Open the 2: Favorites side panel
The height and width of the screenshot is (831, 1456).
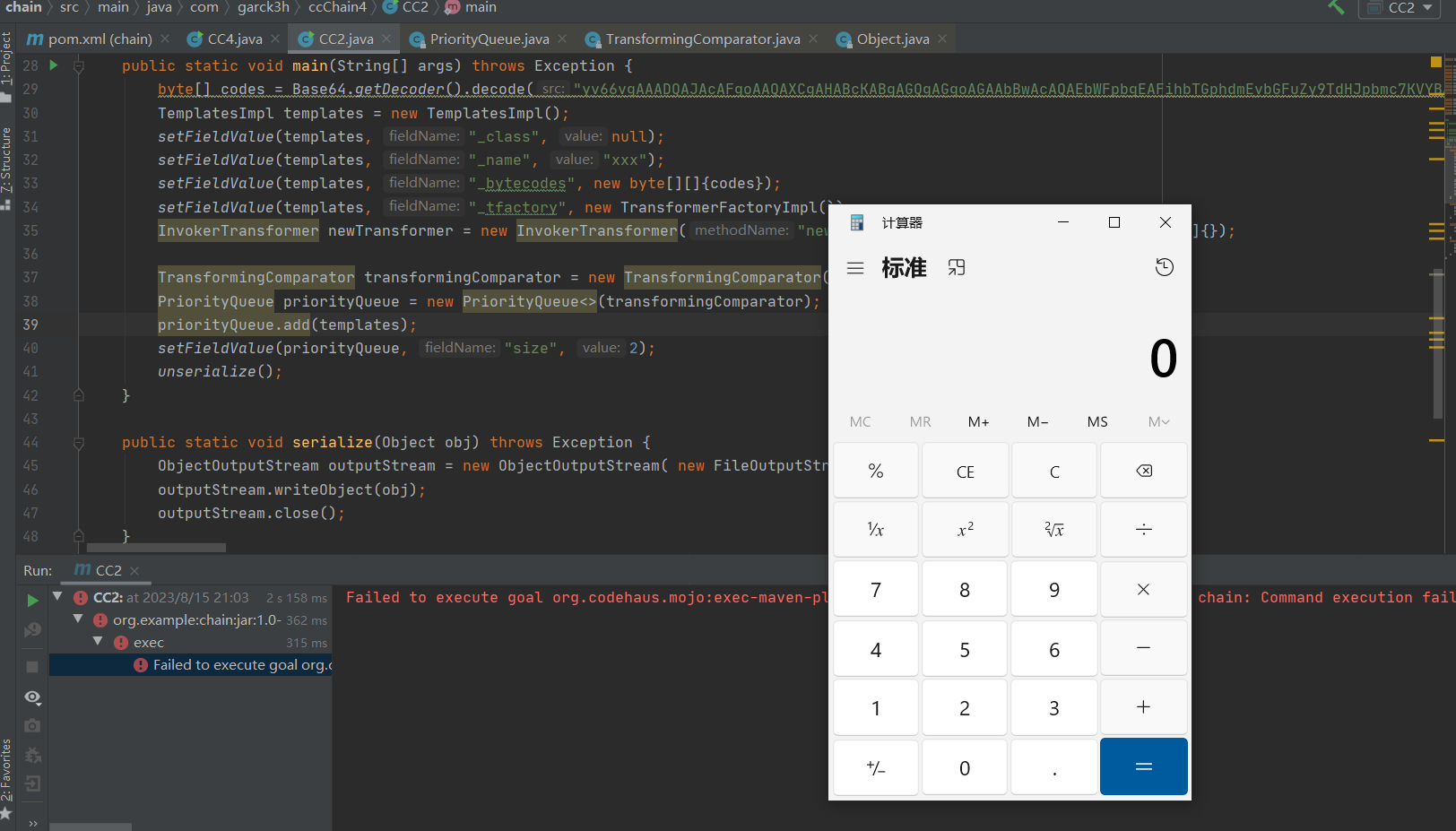coord(6,769)
